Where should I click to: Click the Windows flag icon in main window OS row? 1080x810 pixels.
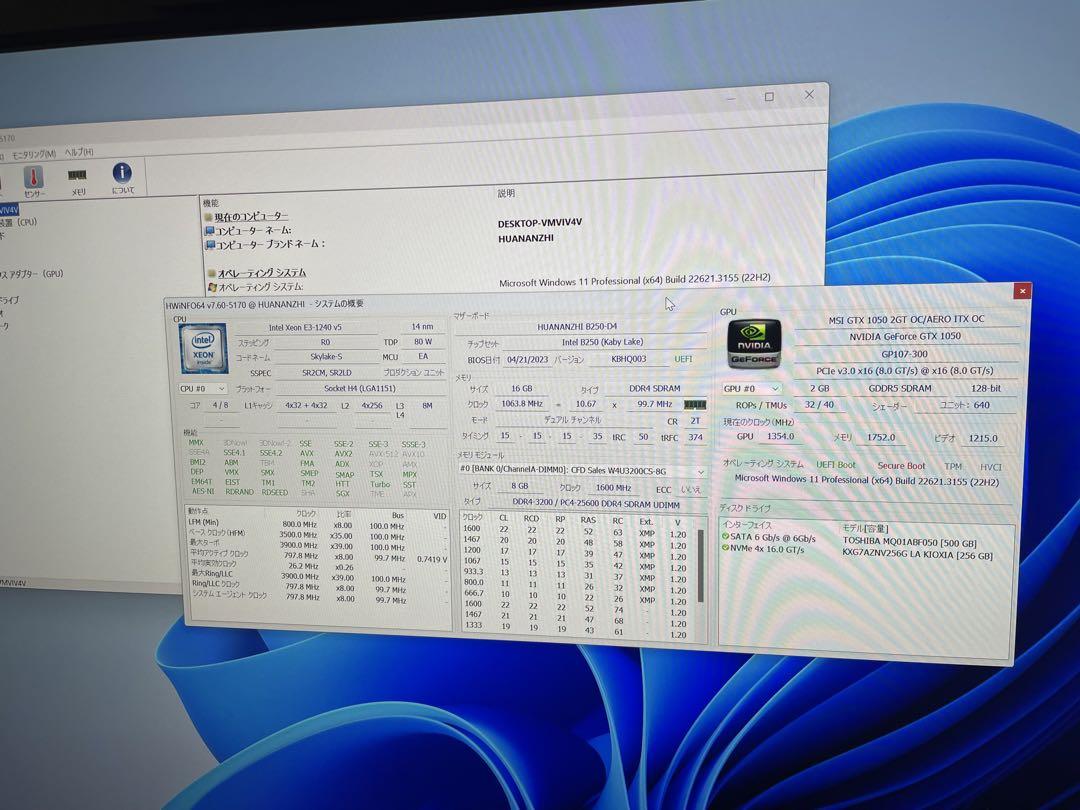(x=213, y=287)
